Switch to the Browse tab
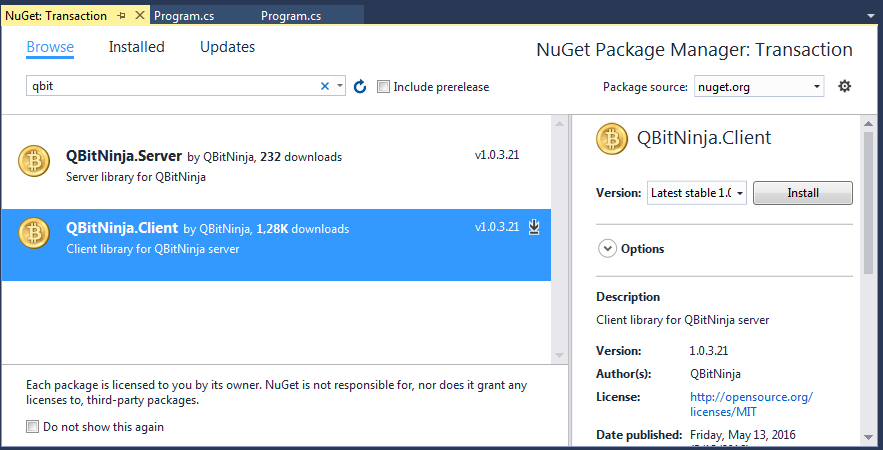This screenshot has height=450, width=883. tap(50, 47)
